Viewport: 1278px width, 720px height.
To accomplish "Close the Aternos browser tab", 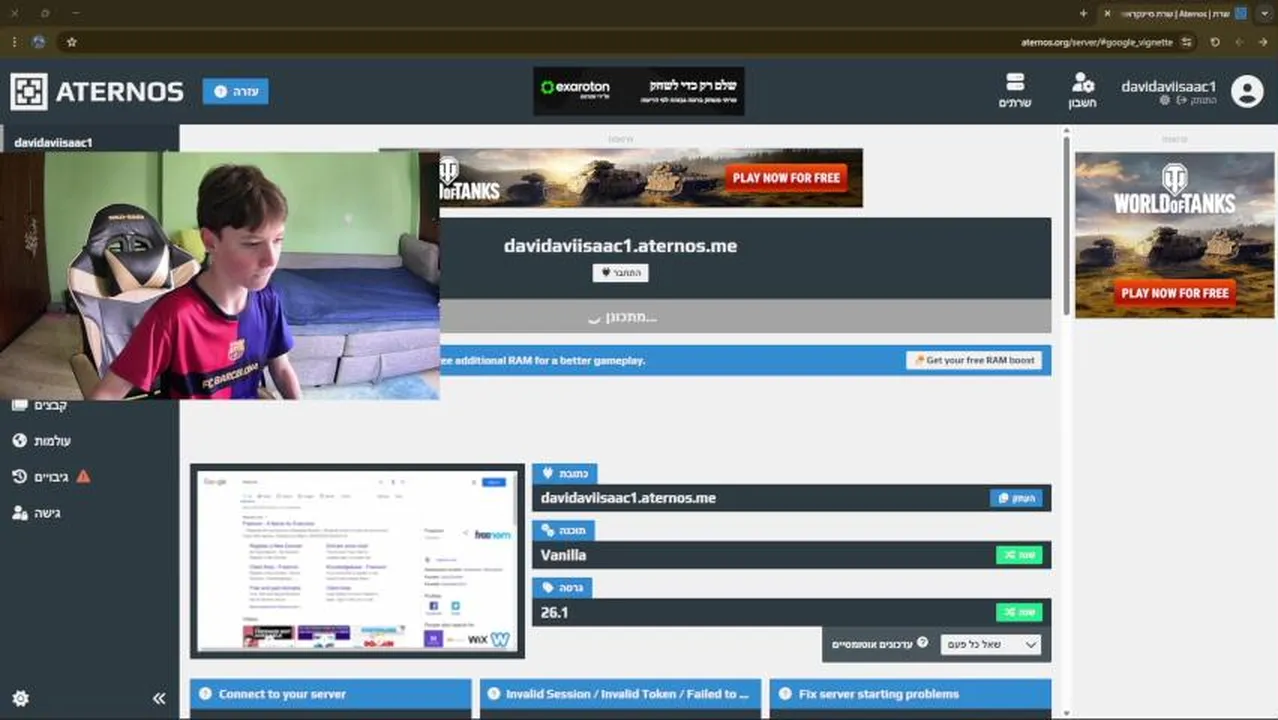I will [1107, 13].
